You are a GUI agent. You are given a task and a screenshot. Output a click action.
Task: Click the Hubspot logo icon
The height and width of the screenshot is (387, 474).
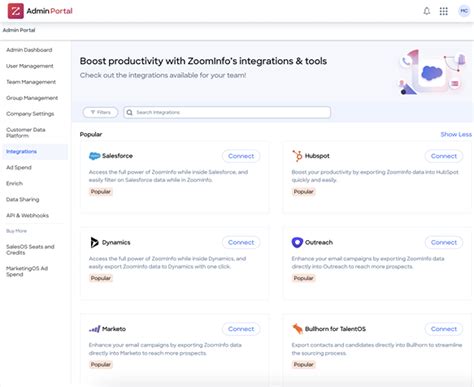[x=297, y=156]
